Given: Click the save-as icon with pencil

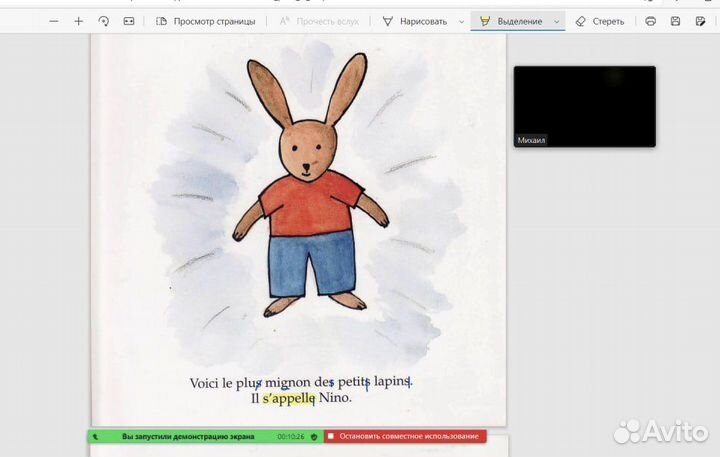Looking at the screenshot, I should point(700,21).
